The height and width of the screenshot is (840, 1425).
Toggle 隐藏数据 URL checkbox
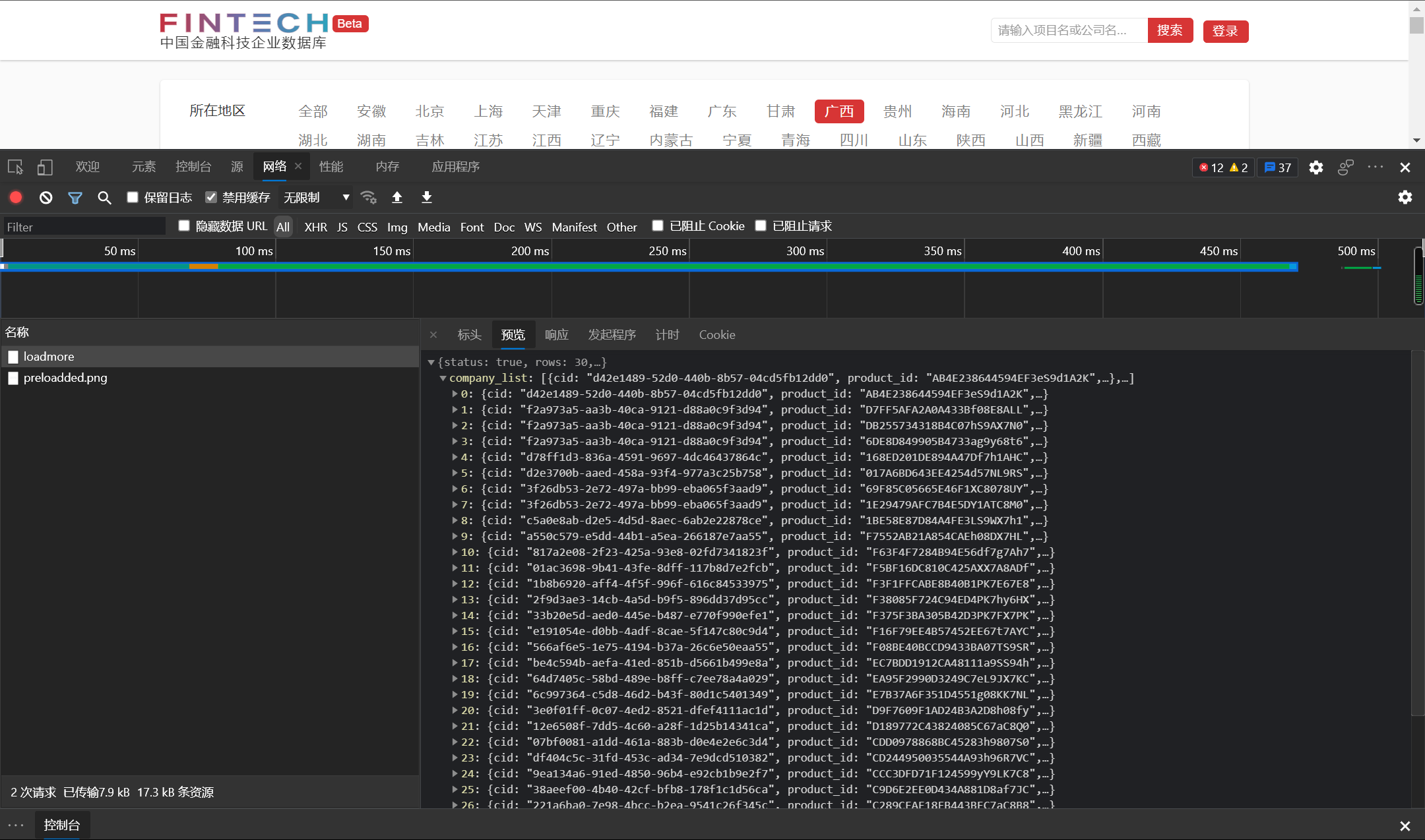184,225
